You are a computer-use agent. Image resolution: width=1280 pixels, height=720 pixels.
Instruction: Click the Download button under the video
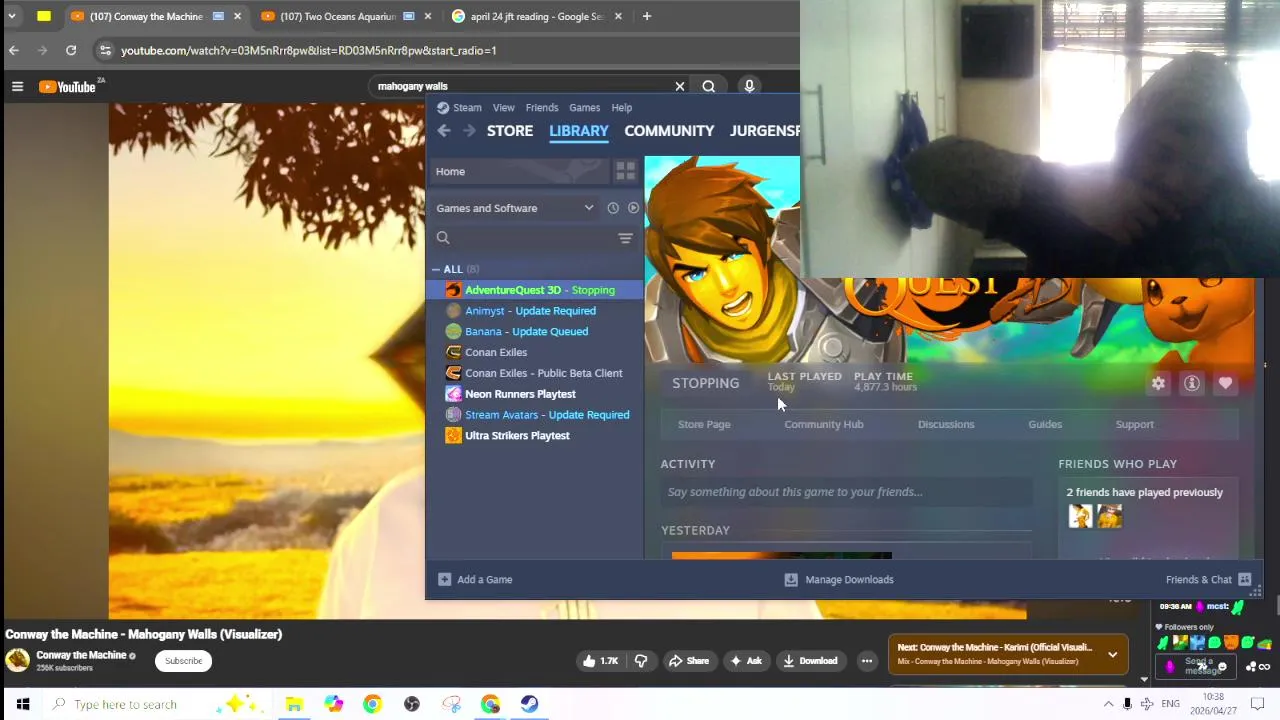[x=810, y=661]
